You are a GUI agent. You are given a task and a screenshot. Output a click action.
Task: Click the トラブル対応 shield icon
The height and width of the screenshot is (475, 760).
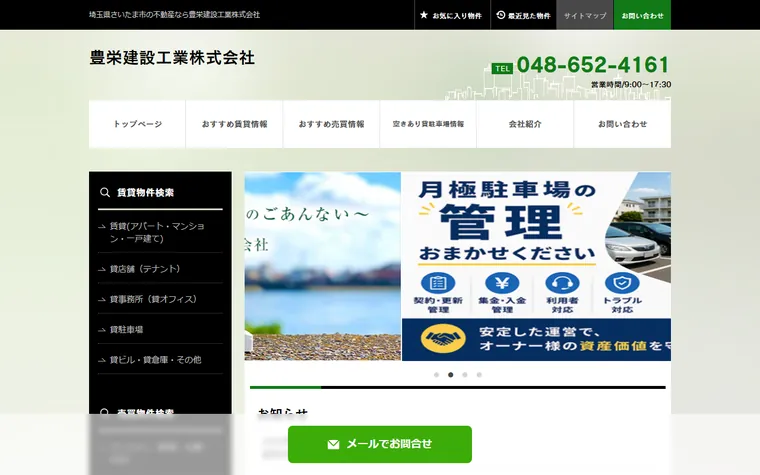[x=622, y=283]
